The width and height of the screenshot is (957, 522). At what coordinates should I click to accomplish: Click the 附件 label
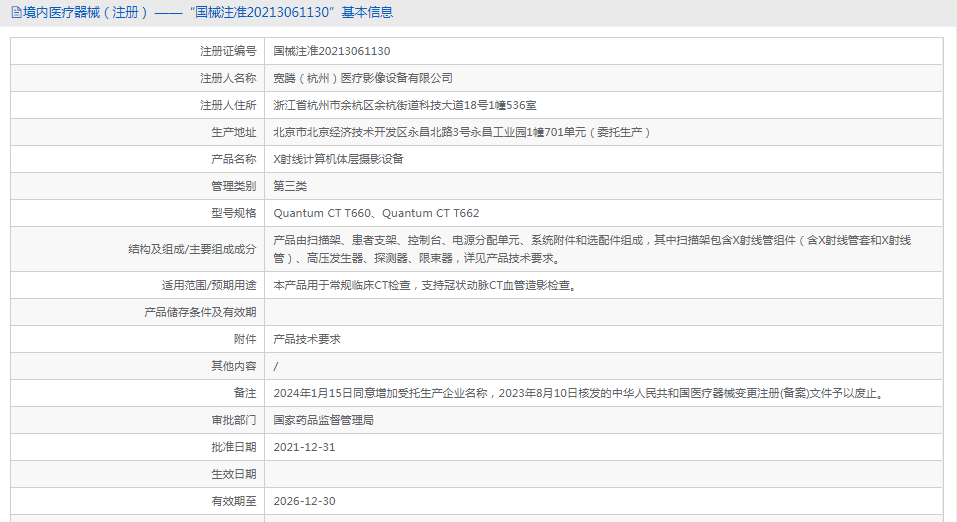(x=245, y=339)
